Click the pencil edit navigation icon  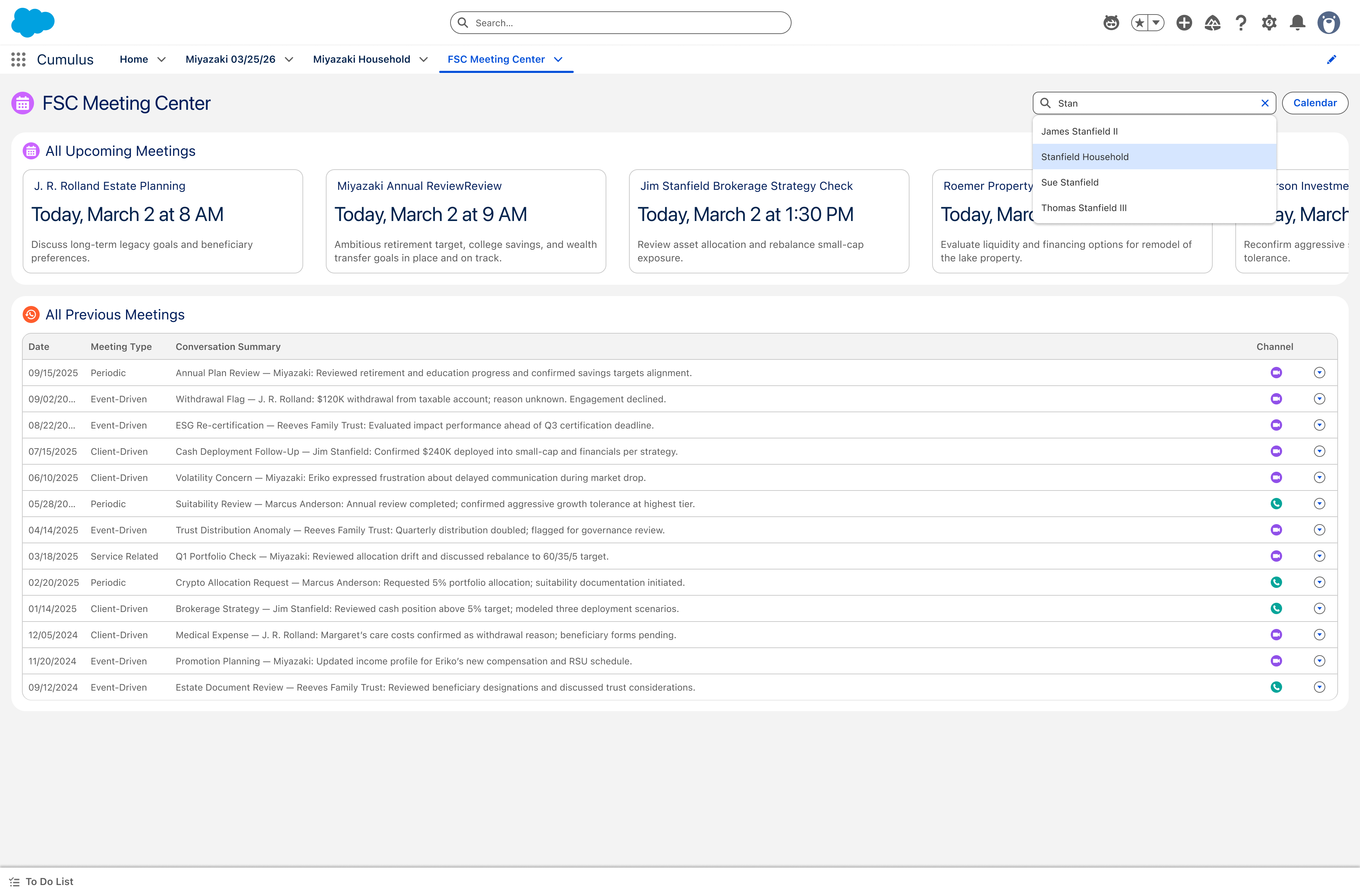click(x=1331, y=59)
